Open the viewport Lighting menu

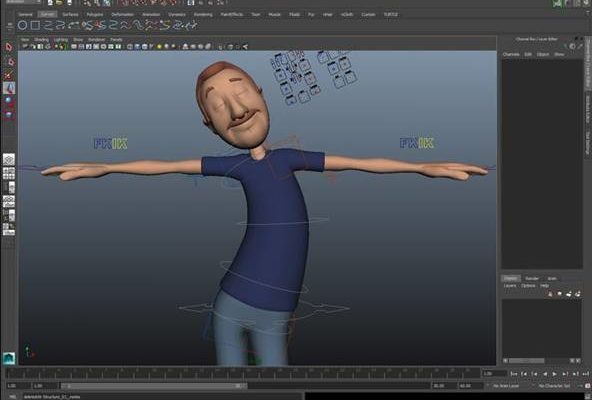[61, 39]
